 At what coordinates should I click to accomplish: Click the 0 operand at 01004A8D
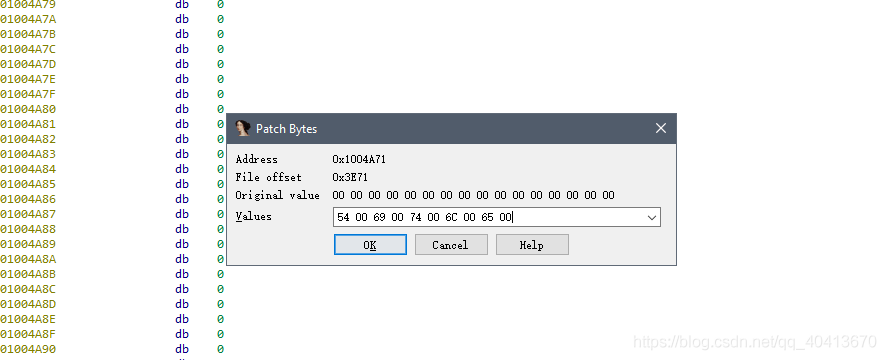(x=220, y=304)
